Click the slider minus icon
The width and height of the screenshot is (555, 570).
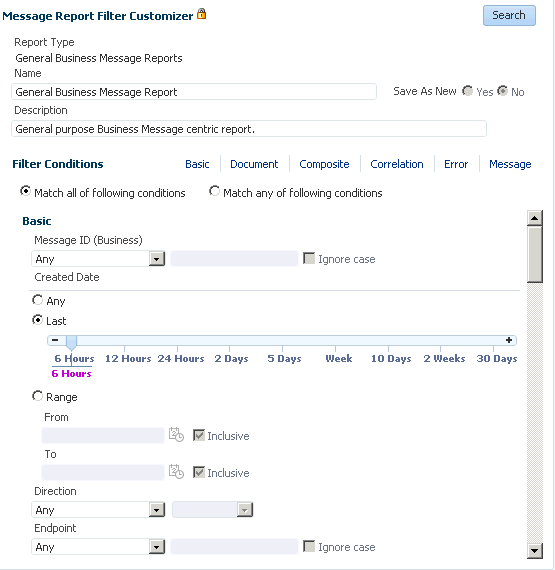55,340
